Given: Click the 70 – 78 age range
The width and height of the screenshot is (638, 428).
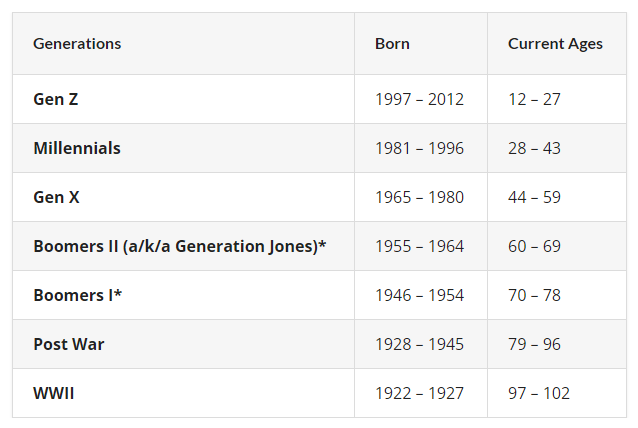Looking at the screenshot, I should 534,295.
